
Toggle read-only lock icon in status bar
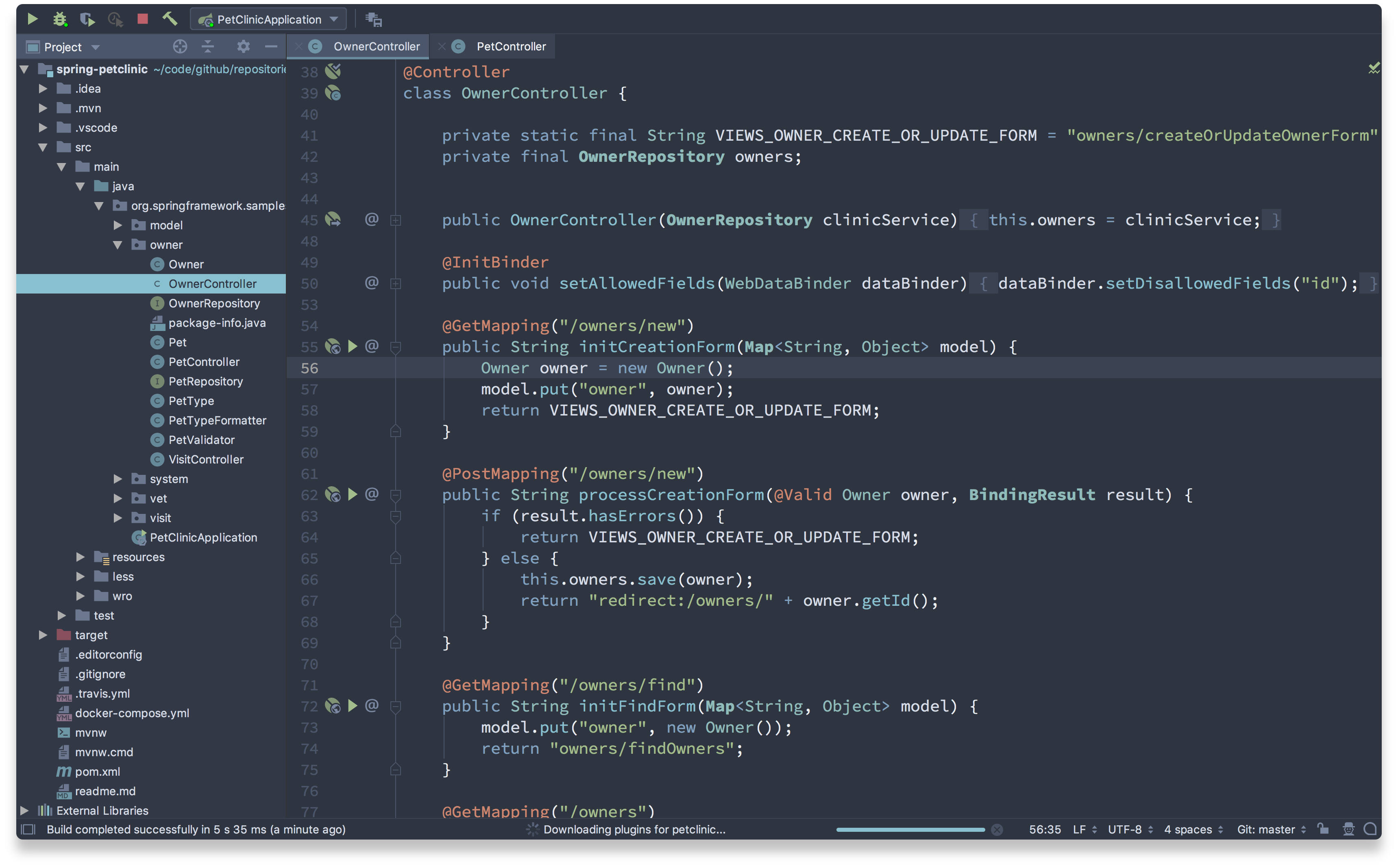click(1323, 829)
